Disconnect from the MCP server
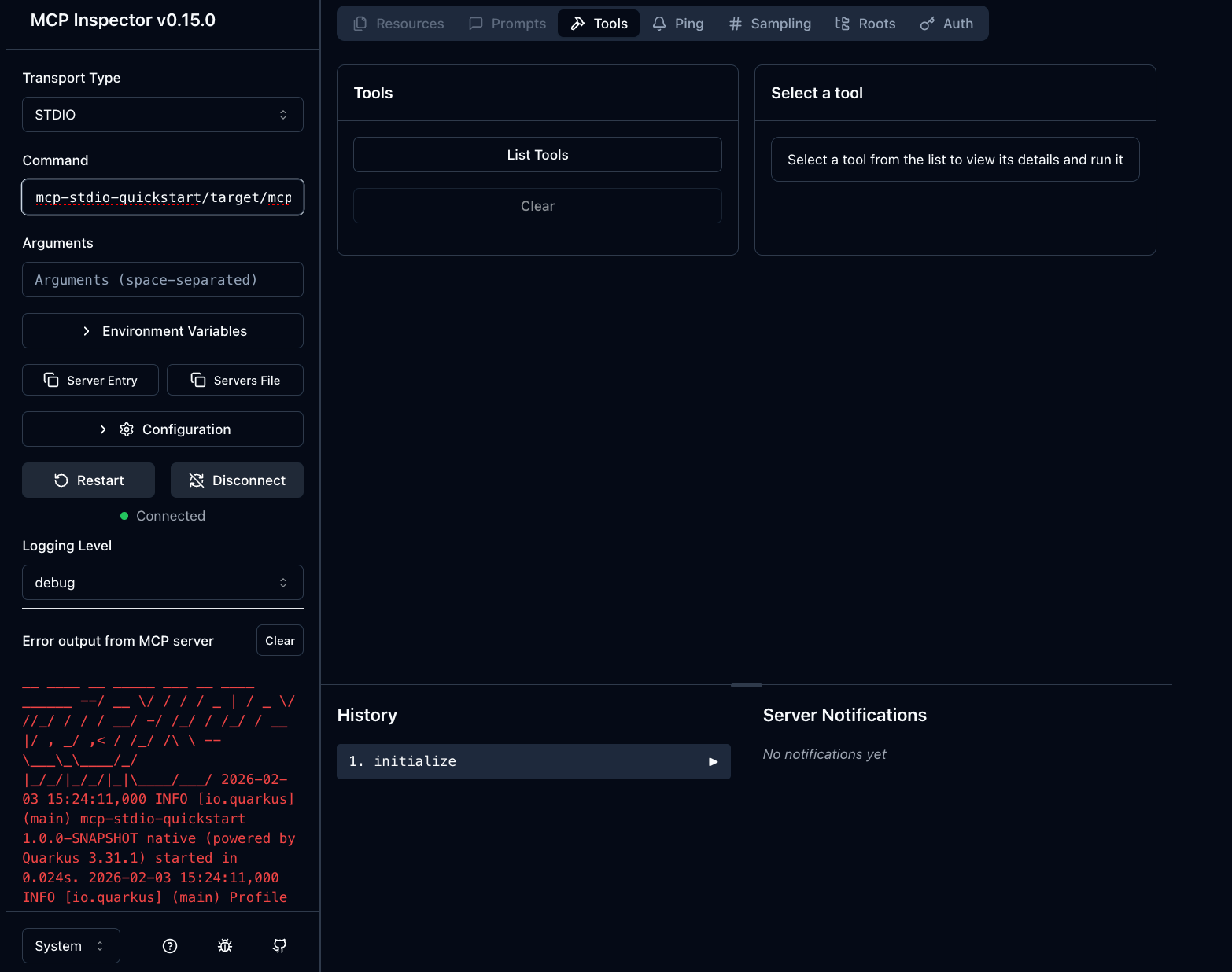This screenshot has height=972, width=1232. (x=237, y=480)
